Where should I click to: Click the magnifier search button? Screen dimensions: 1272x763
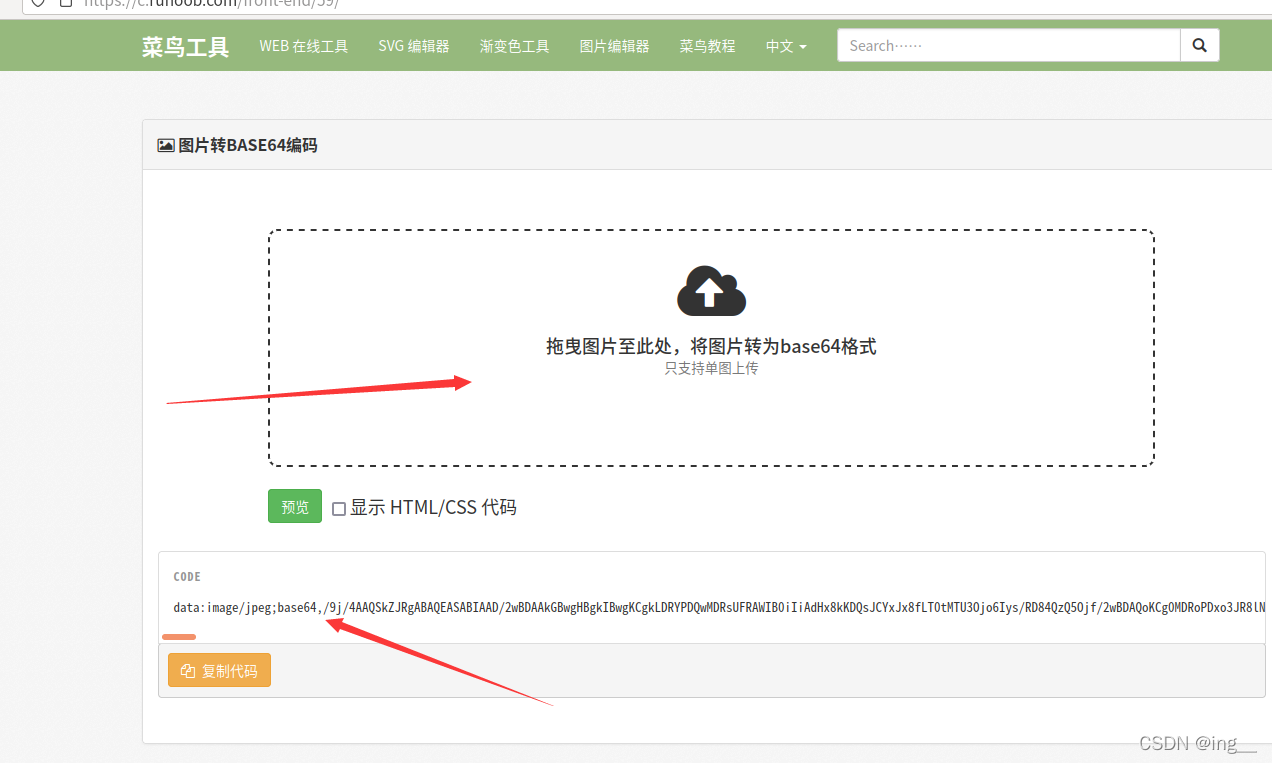pos(1200,45)
